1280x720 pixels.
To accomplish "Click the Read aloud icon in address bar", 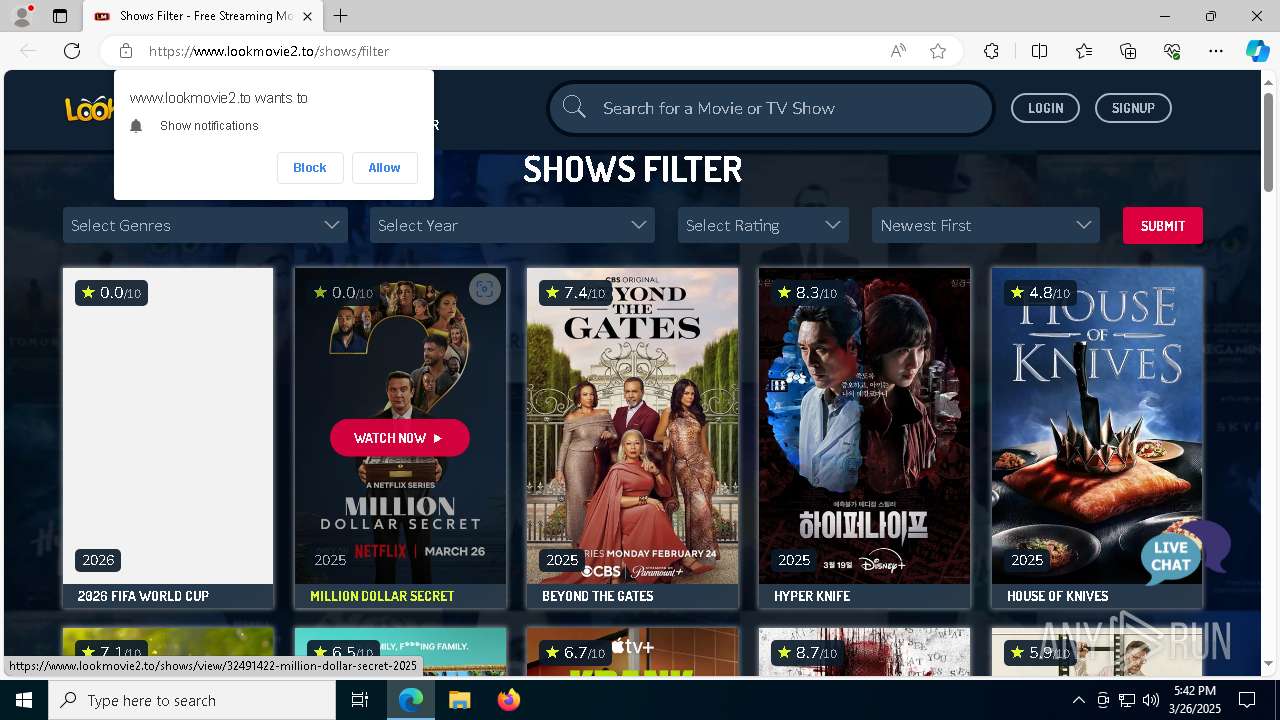I will pyautogui.click(x=898, y=51).
